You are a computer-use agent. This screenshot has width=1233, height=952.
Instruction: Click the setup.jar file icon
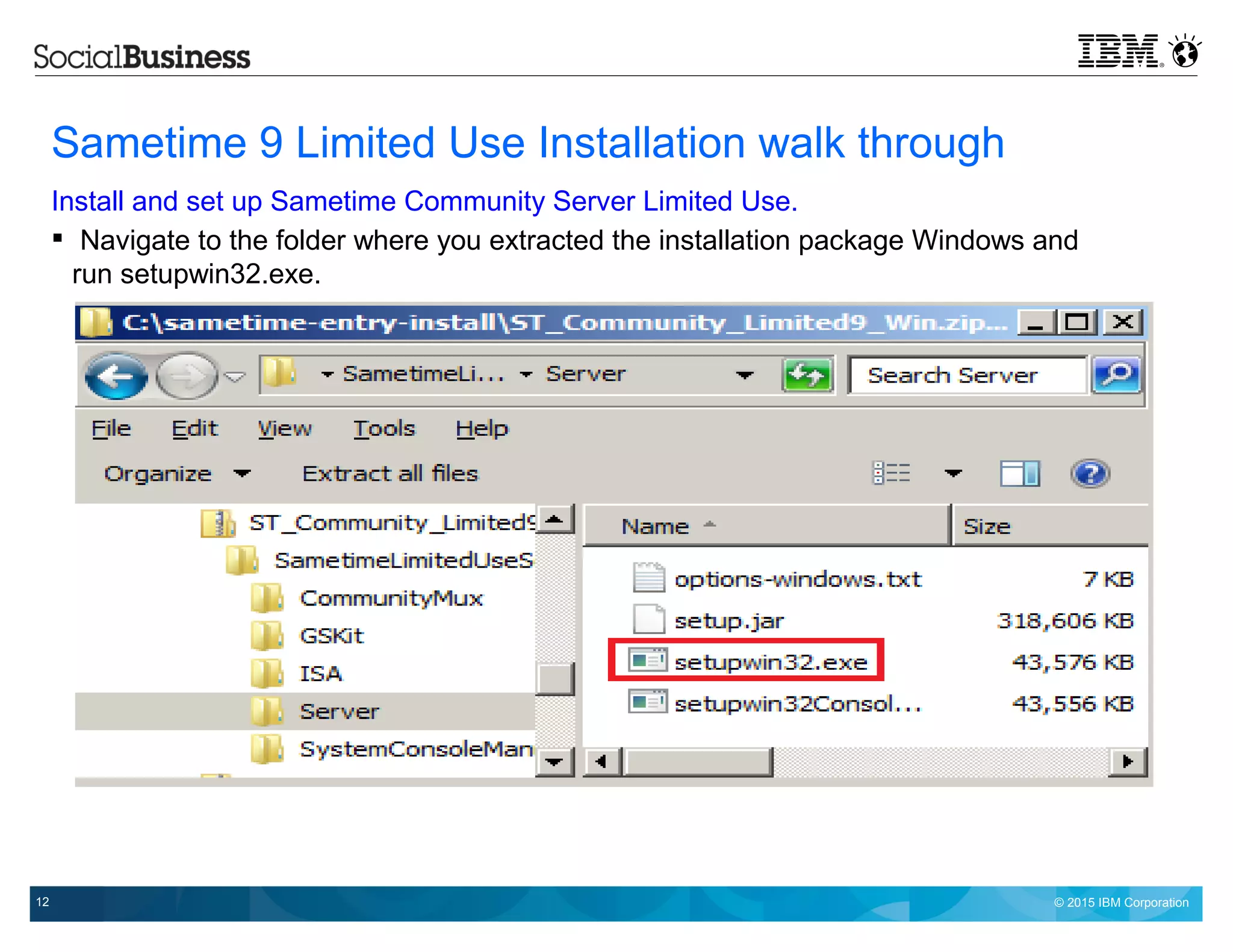point(648,619)
